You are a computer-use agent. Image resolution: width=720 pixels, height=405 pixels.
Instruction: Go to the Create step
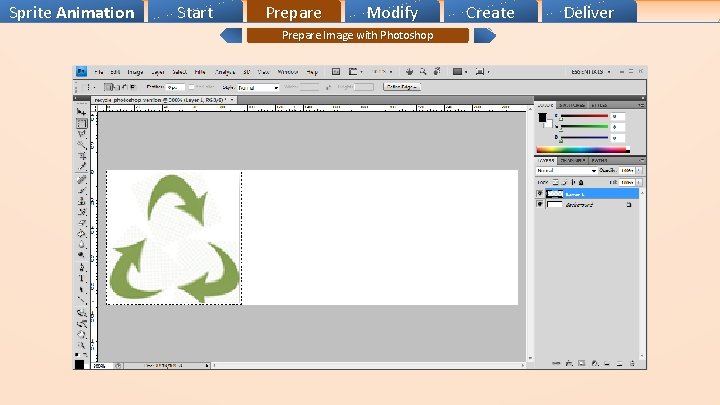point(490,12)
